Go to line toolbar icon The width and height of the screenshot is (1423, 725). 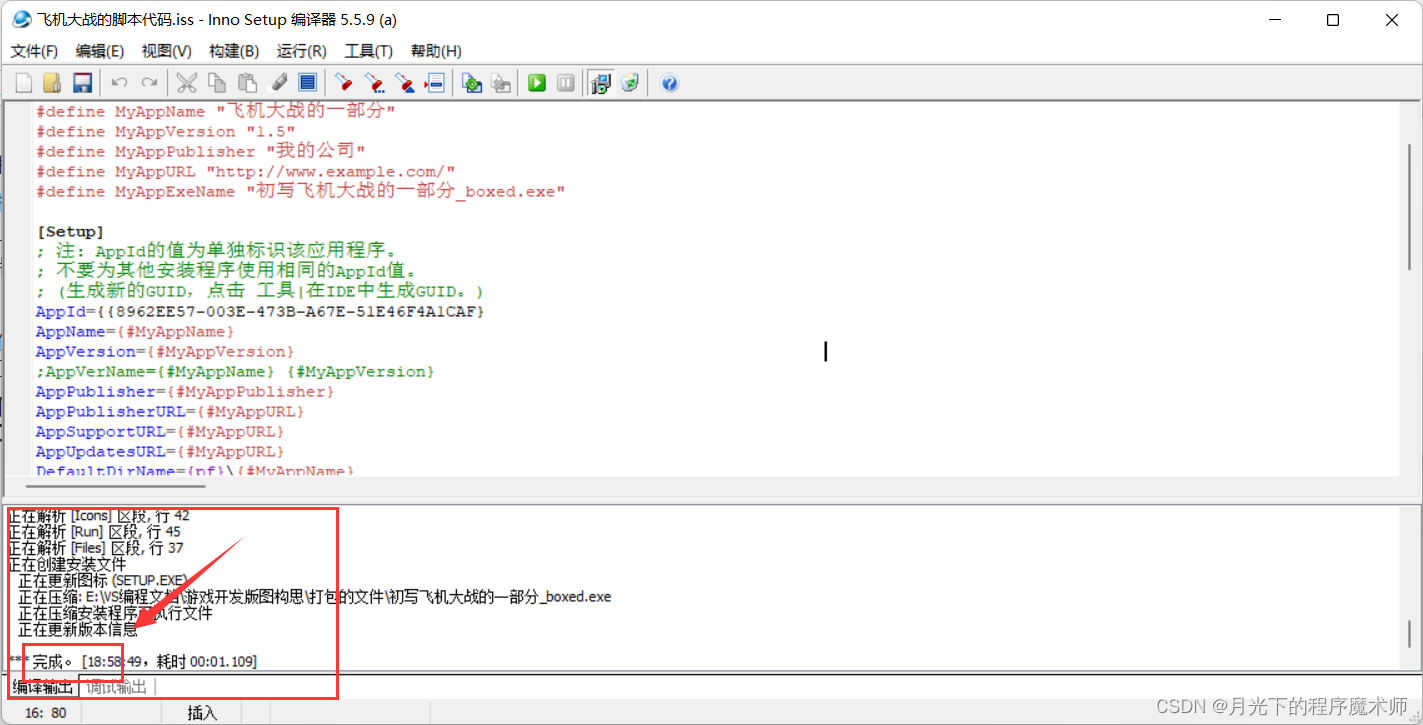tap(435, 83)
